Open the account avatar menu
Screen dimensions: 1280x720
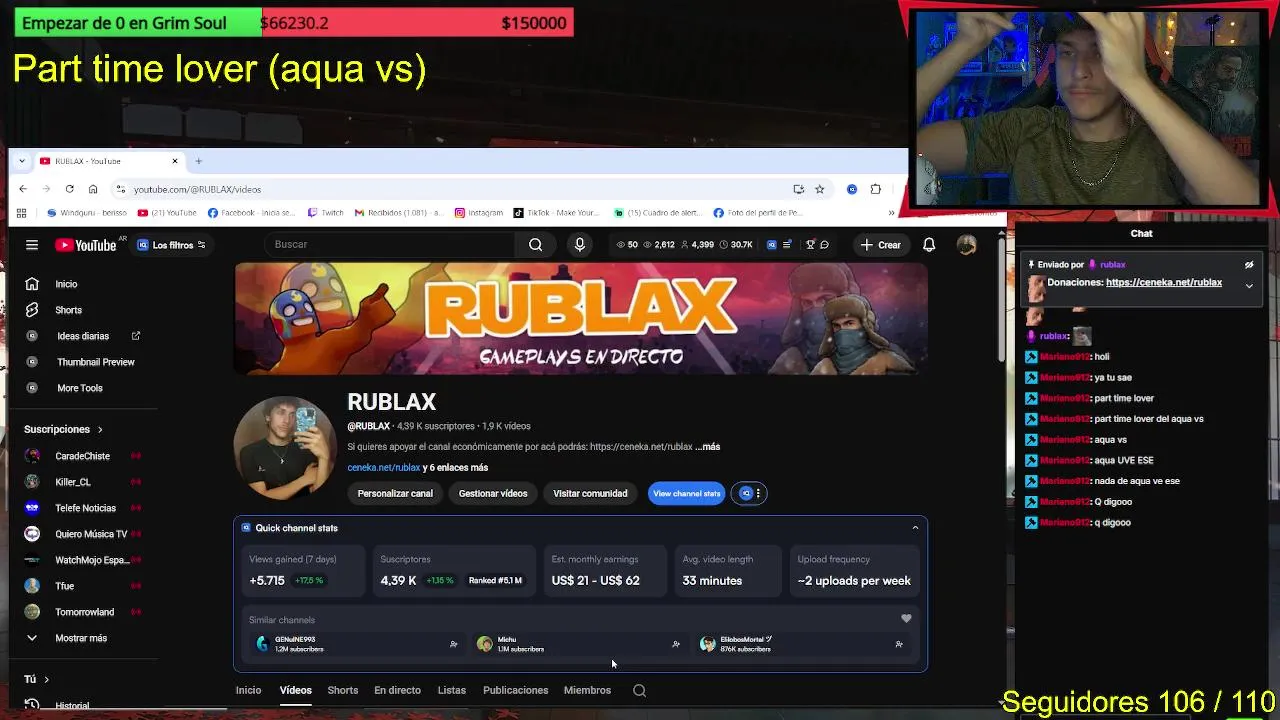pos(966,245)
